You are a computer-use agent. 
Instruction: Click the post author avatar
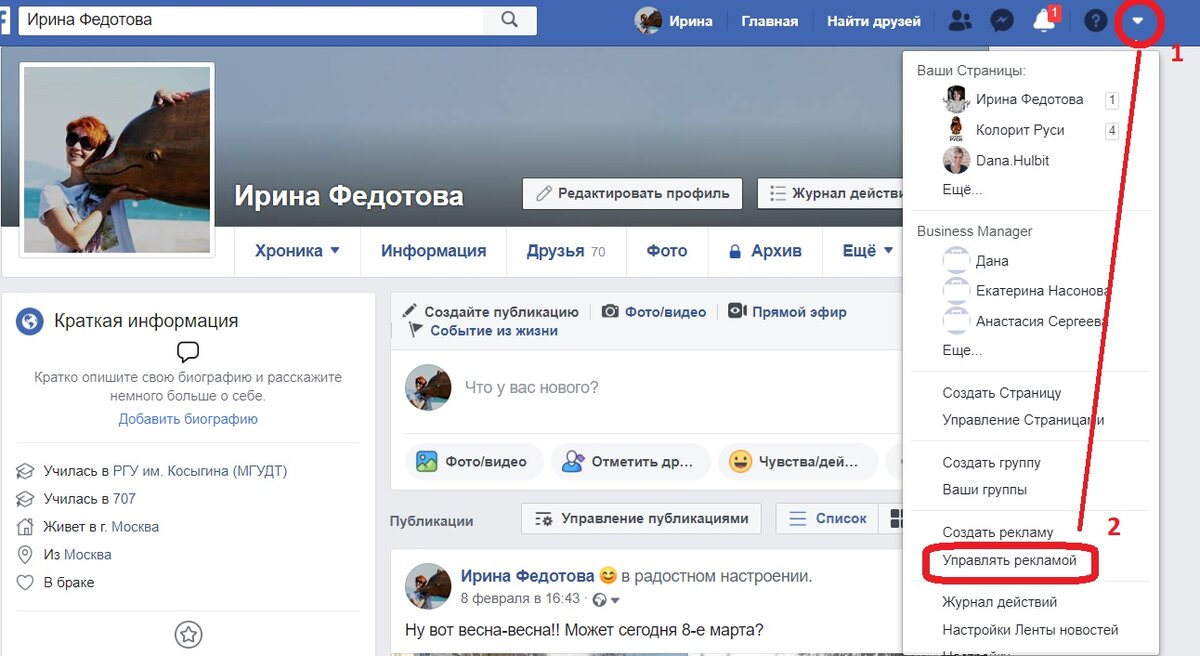pyautogui.click(x=428, y=585)
